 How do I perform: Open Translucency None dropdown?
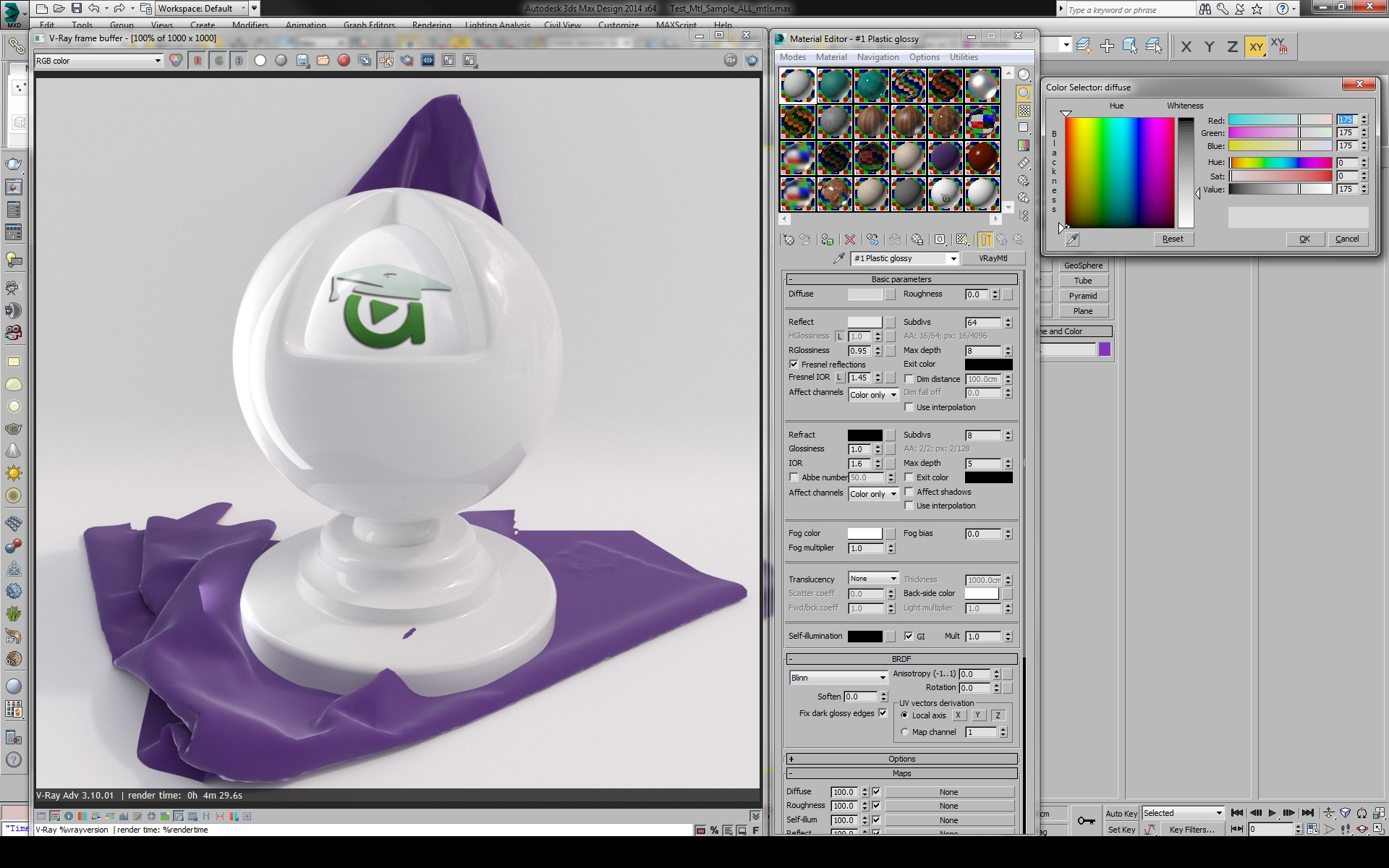873,579
